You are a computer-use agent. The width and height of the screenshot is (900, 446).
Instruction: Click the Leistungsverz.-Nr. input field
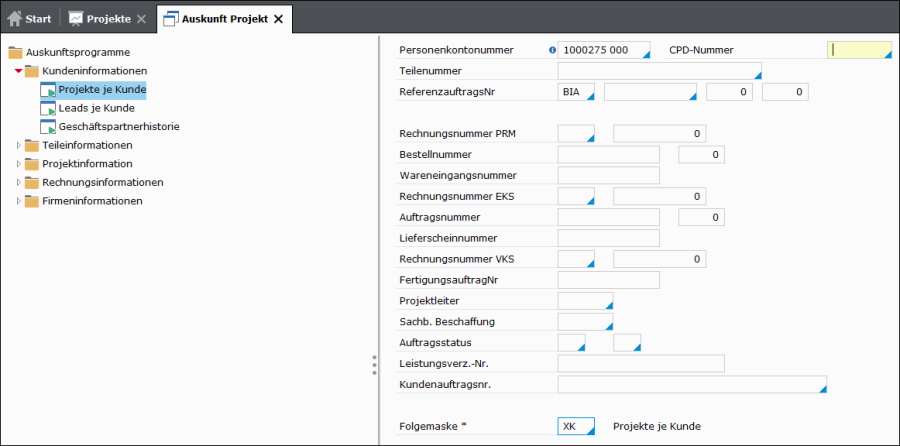[x=641, y=363]
